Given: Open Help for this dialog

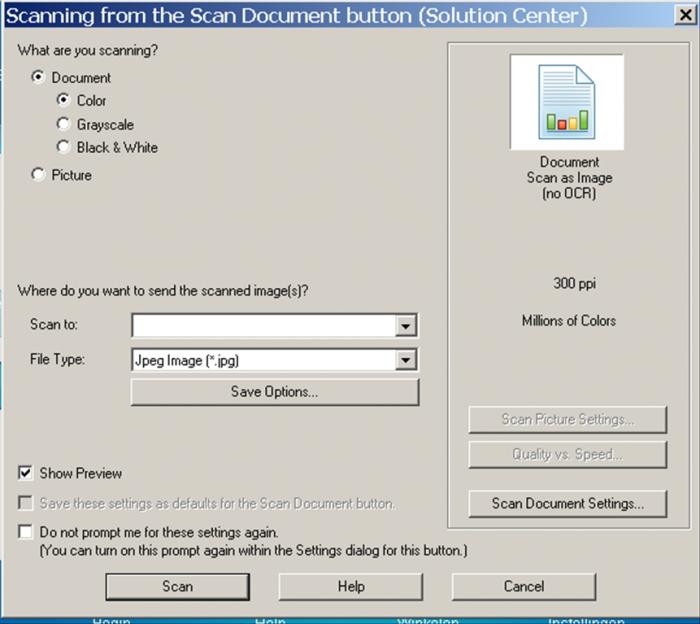Looking at the screenshot, I should (x=351, y=587).
